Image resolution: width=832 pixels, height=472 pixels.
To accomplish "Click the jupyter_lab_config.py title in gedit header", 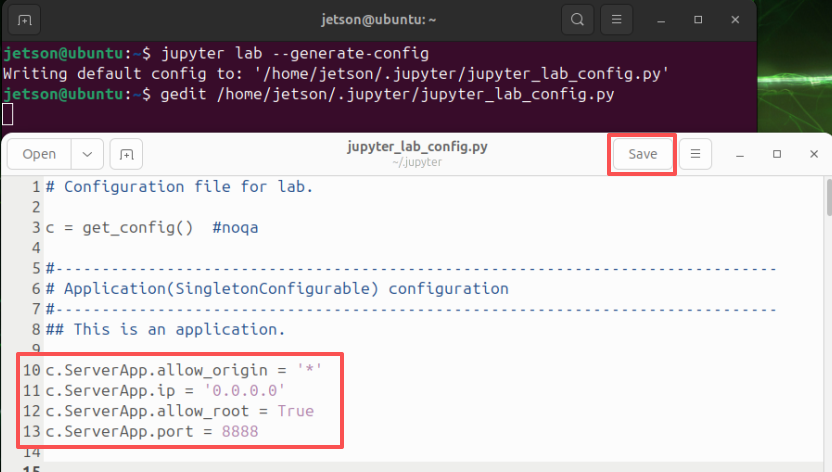I will (x=417, y=146).
